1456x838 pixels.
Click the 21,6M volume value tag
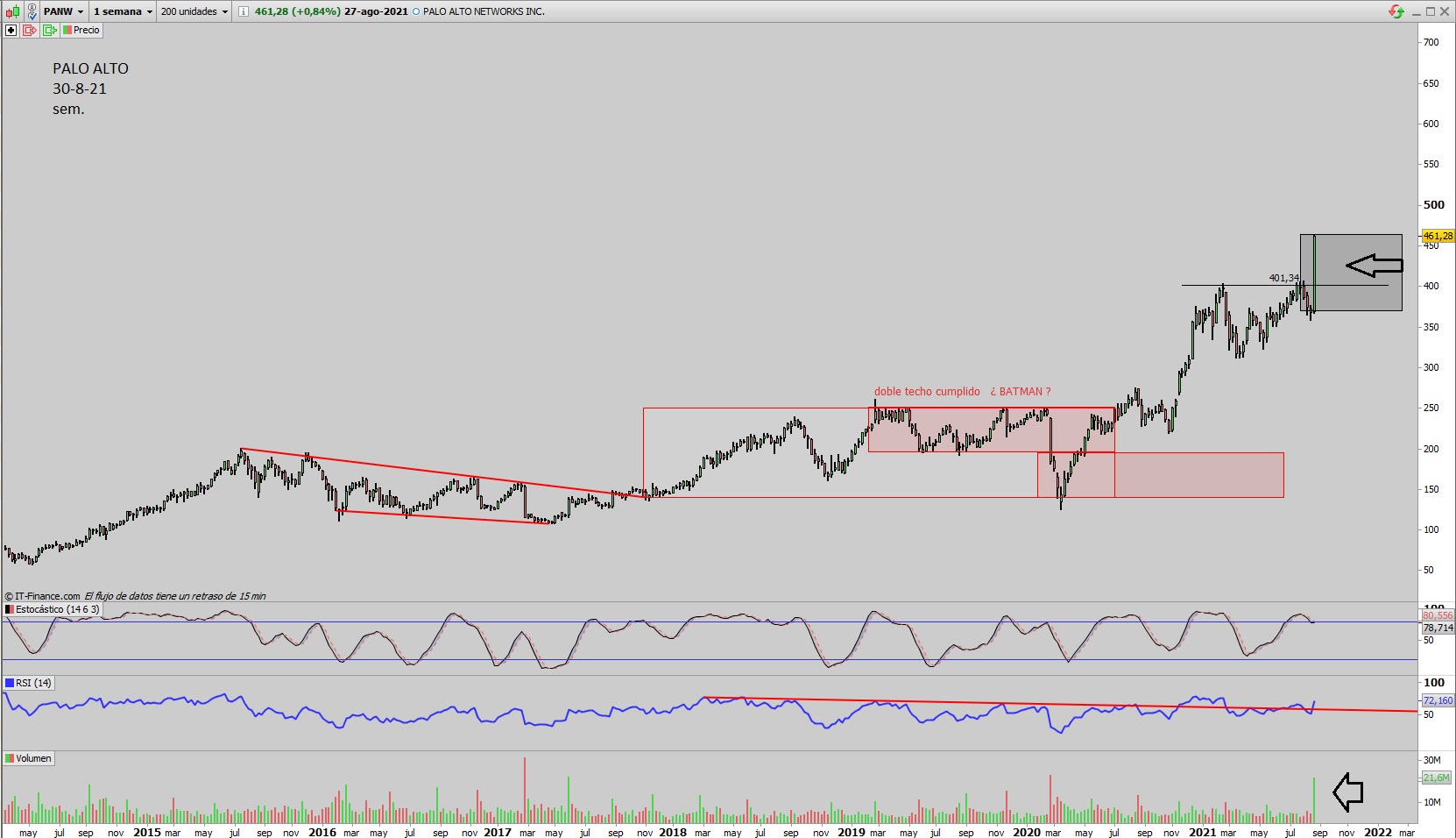pos(1436,778)
